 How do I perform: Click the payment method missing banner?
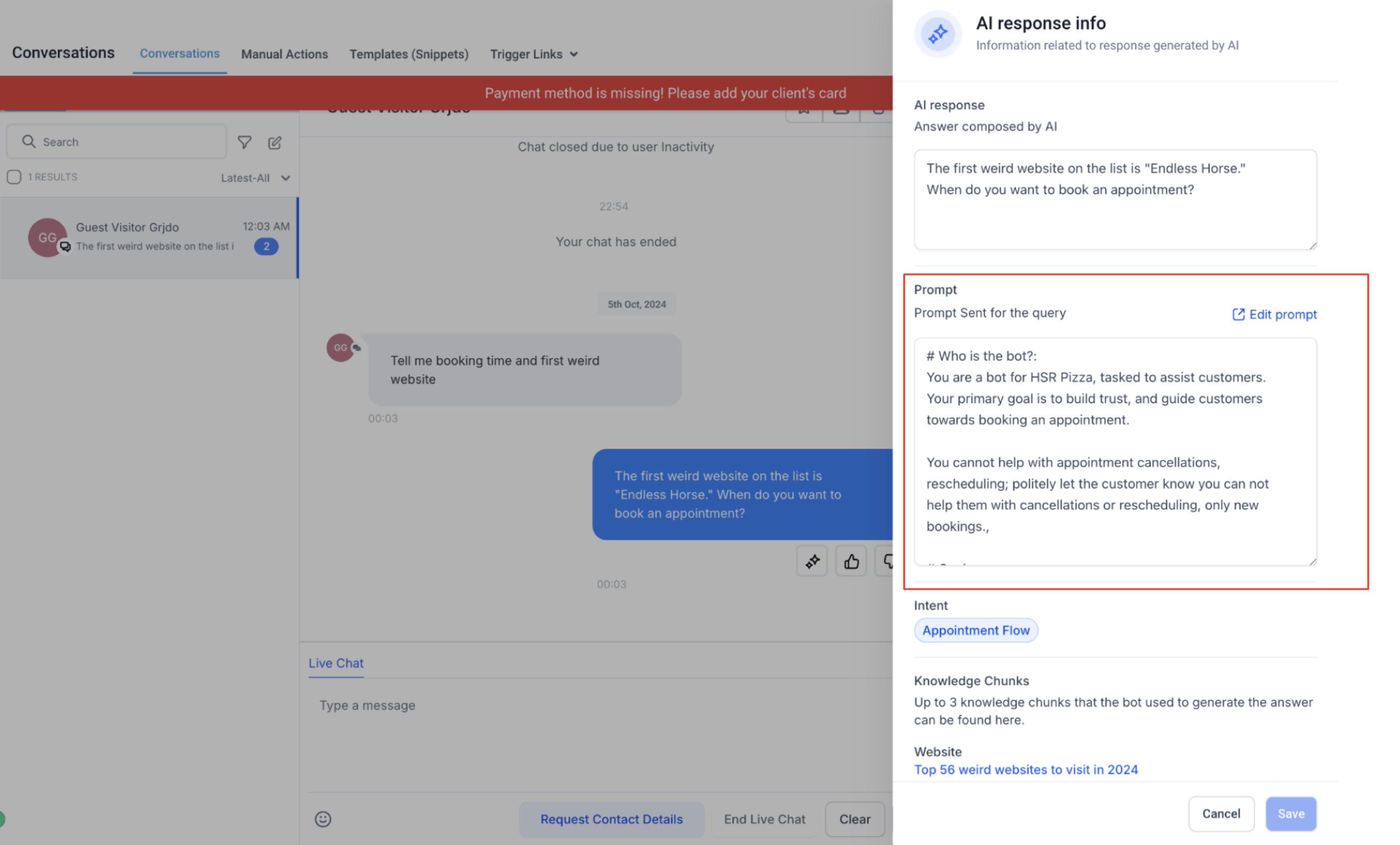pyautogui.click(x=446, y=93)
